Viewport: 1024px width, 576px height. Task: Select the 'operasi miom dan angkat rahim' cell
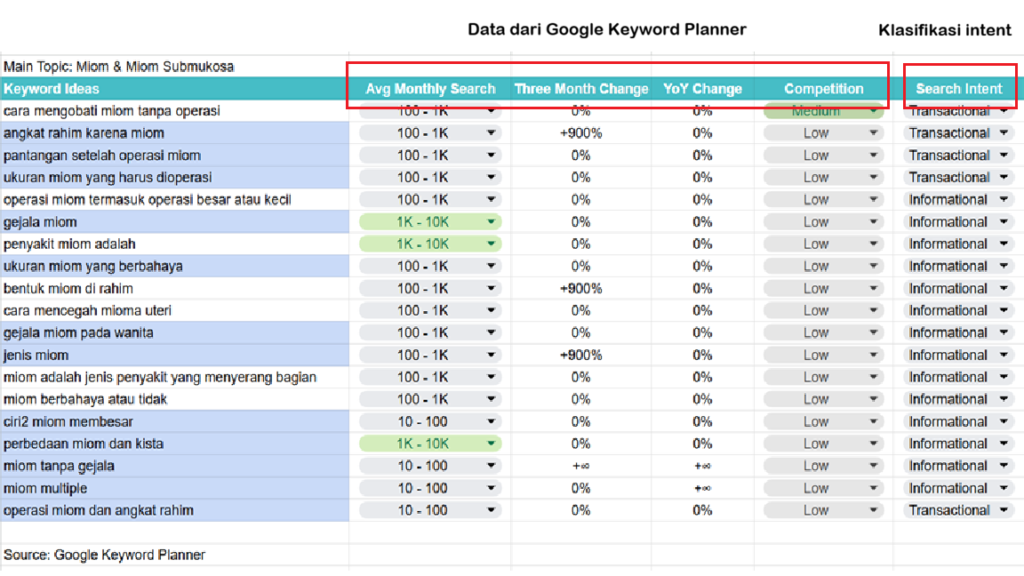[174, 511]
